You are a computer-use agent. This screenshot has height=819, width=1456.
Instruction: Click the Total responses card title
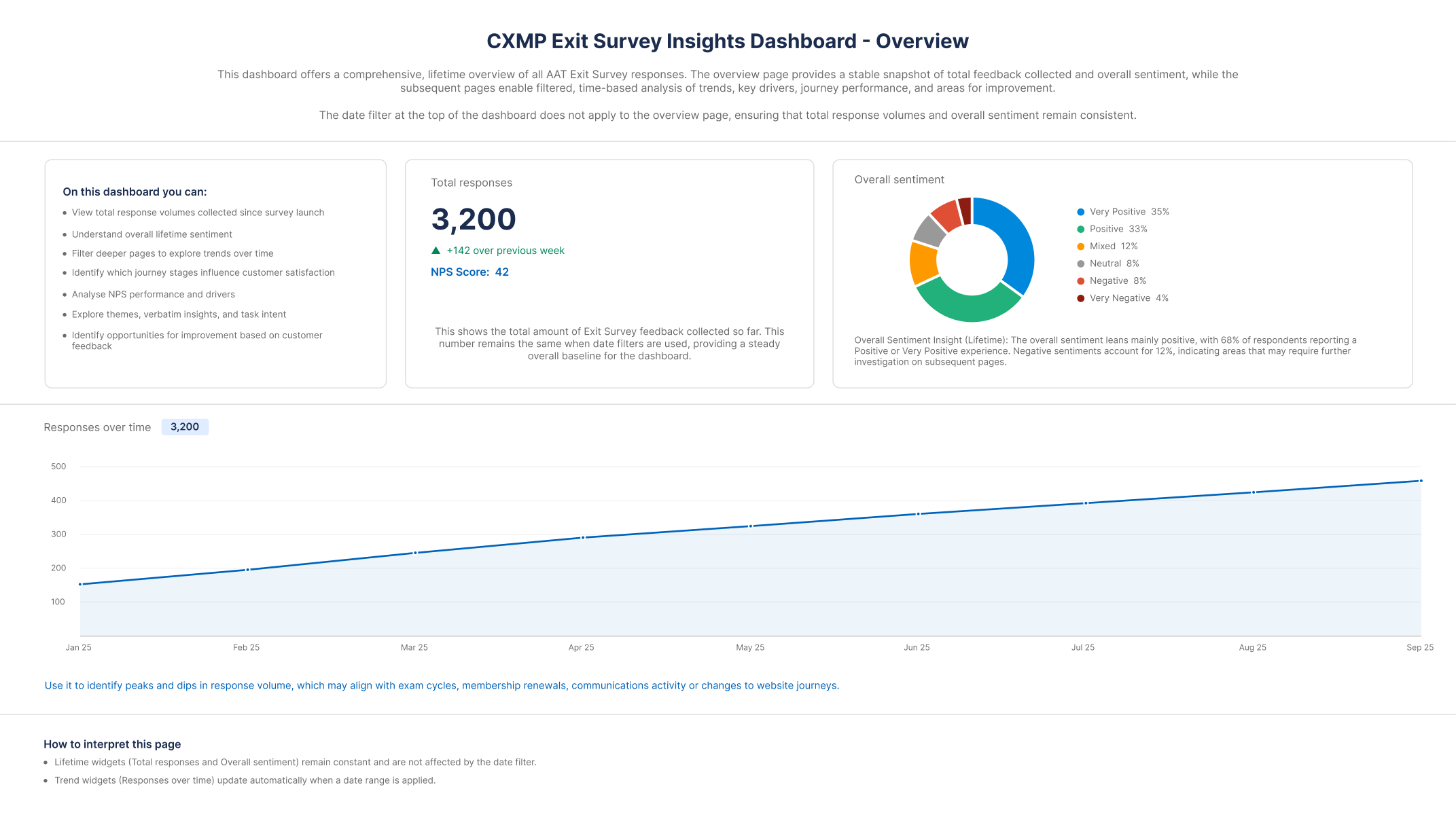tap(472, 183)
